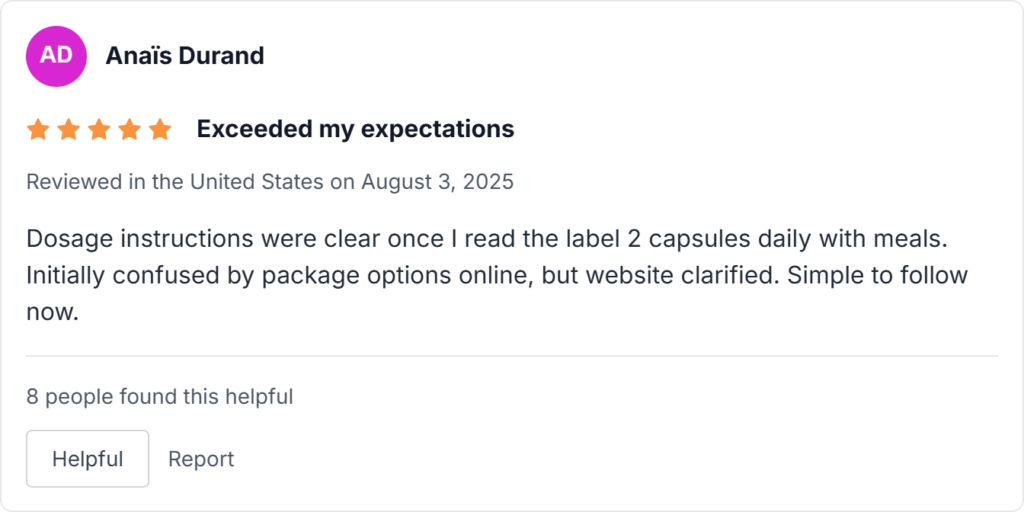The width and height of the screenshot is (1024, 512).
Task: Select the fourth rating star
Action: 130,129
